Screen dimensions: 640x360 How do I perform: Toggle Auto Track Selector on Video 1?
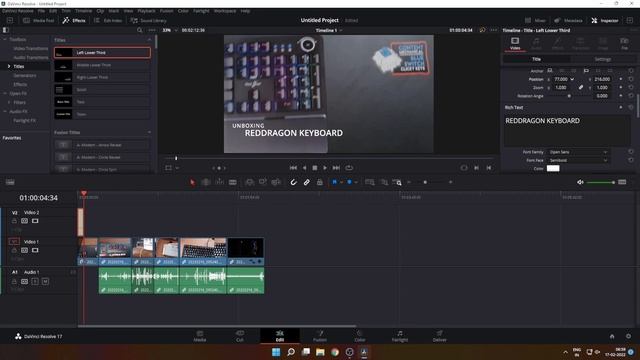[x=24, y=250]
